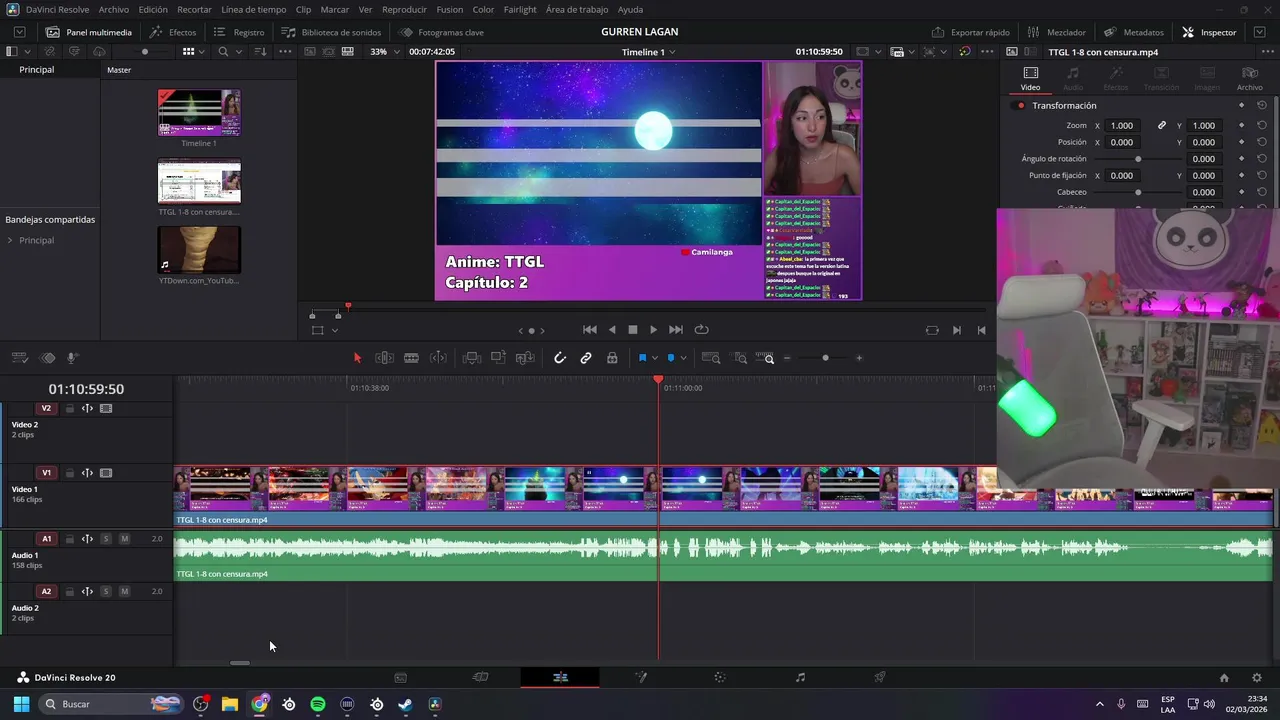Open the Edición menu
1280x720 pixels.
[x=153, y=9]
